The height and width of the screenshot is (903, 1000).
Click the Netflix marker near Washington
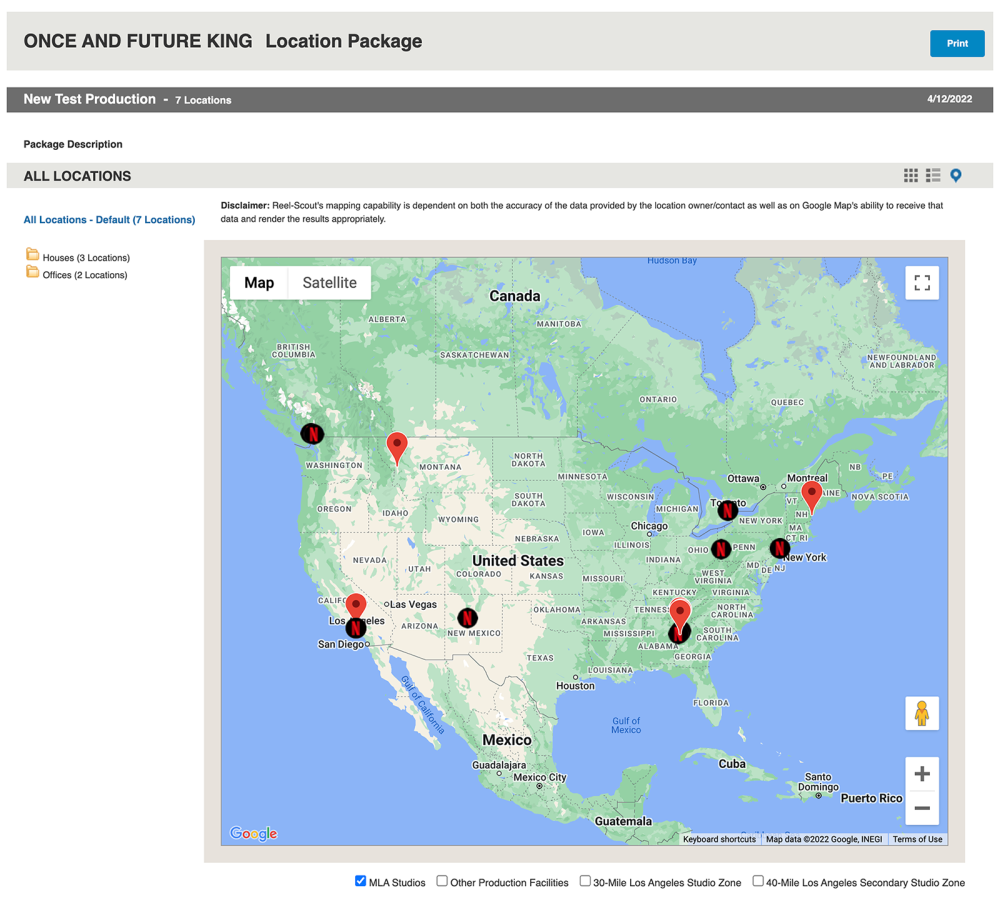[312, 434]
